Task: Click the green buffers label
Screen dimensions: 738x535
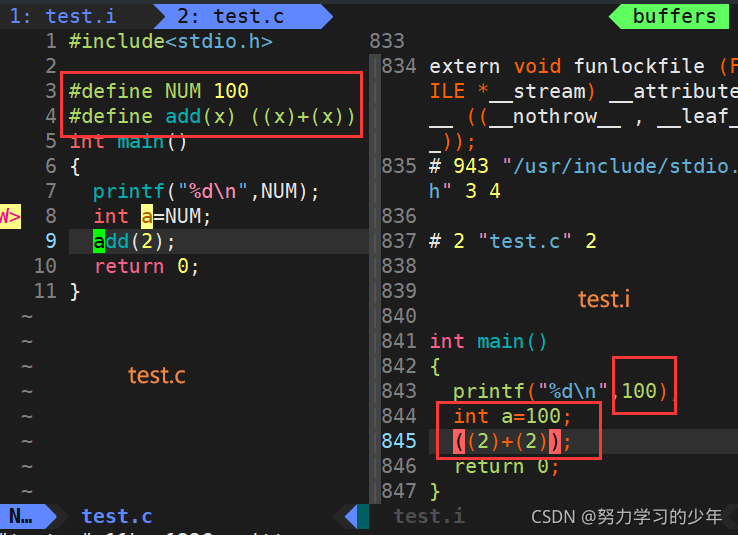Action: point(674,16)
